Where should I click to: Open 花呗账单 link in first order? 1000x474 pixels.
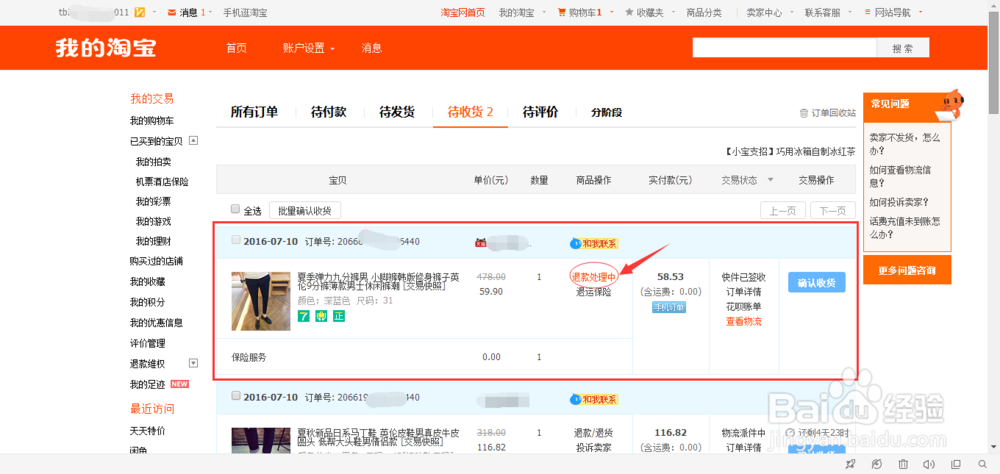click(x=744, y=307)
